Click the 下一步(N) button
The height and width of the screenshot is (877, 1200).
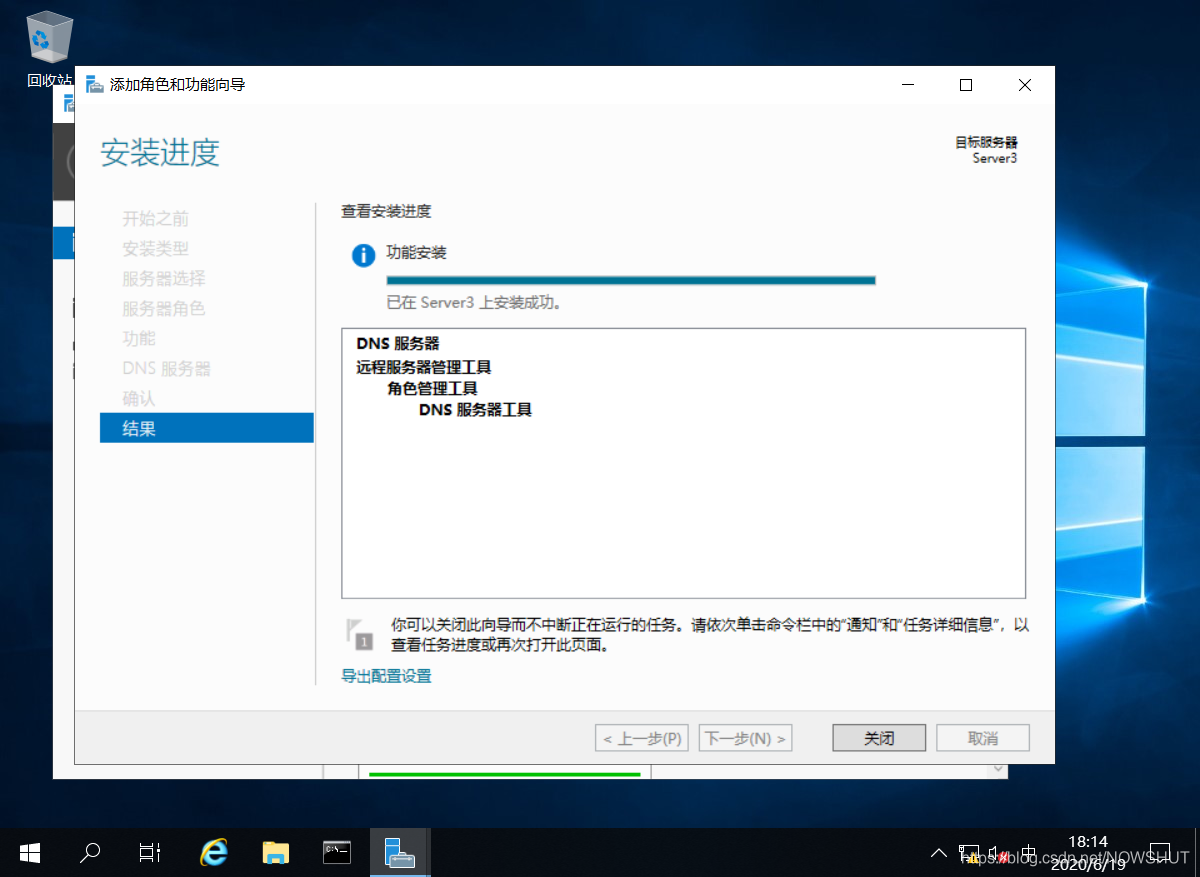pos(745,737)
